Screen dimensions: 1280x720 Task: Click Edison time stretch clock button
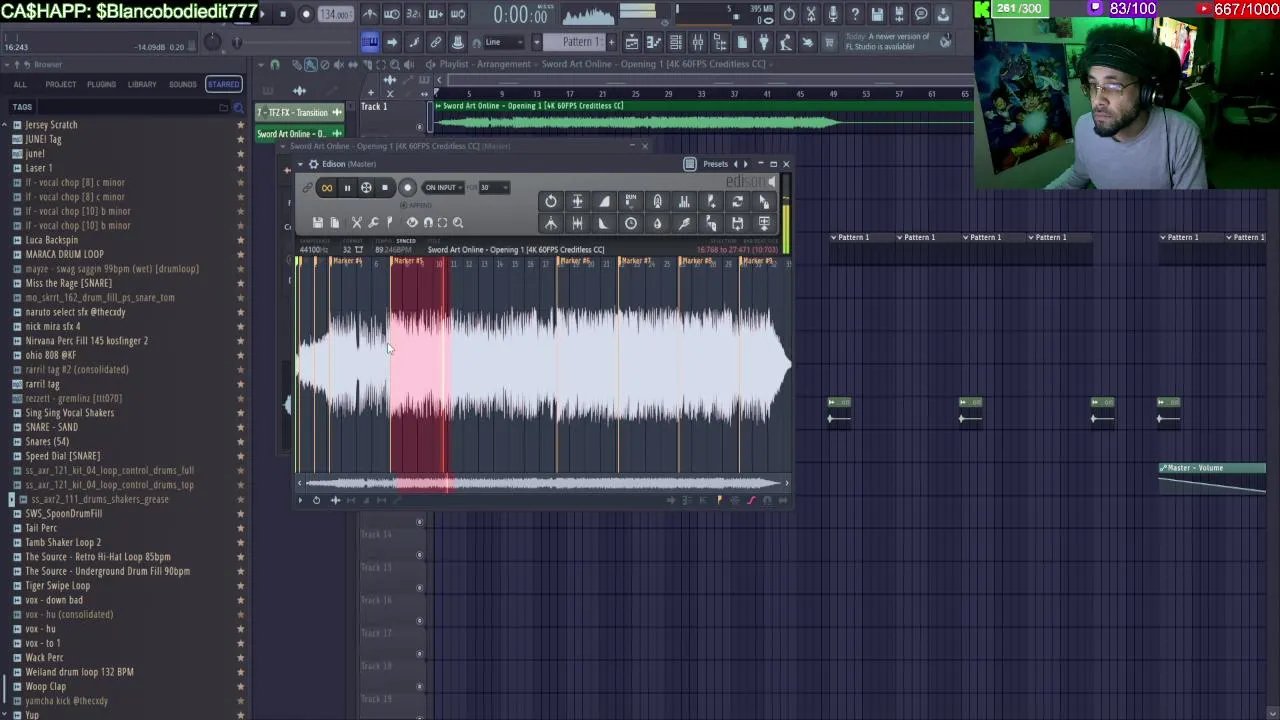(x=631, y=223)
